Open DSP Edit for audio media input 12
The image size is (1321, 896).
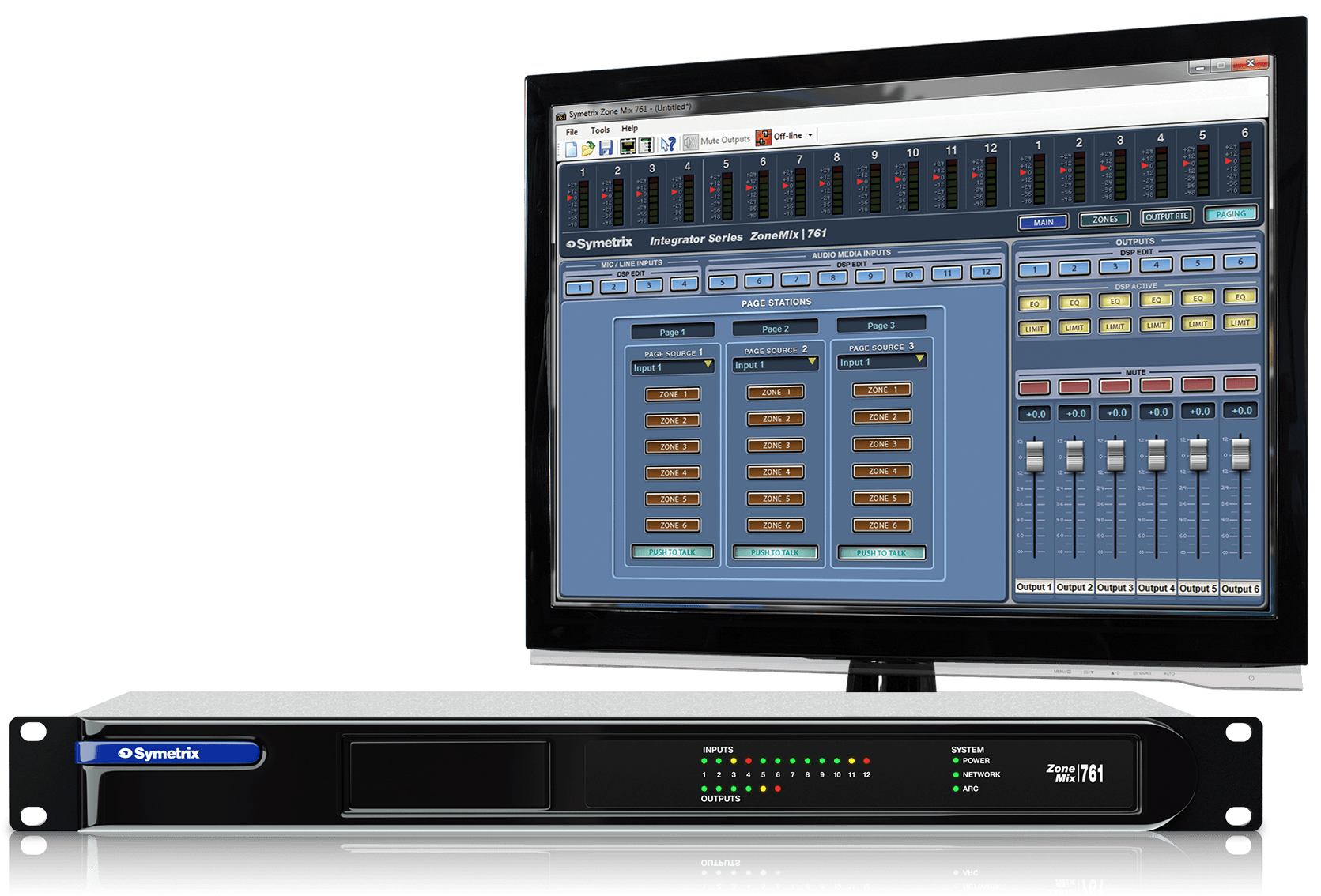pos(986,272)
